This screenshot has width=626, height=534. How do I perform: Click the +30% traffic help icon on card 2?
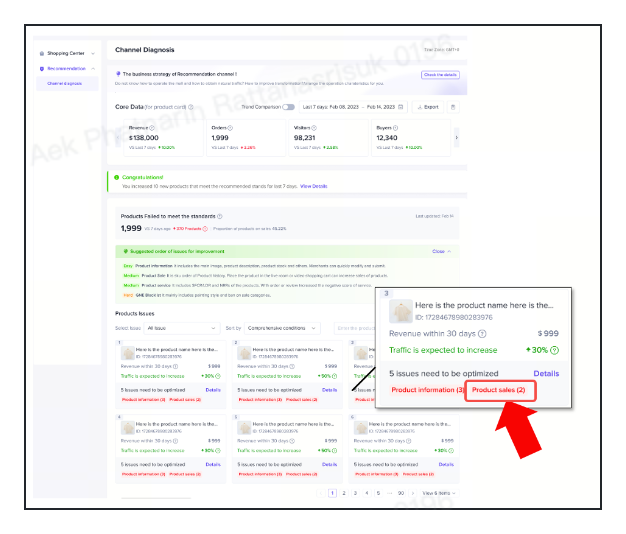tap(335, 376)
